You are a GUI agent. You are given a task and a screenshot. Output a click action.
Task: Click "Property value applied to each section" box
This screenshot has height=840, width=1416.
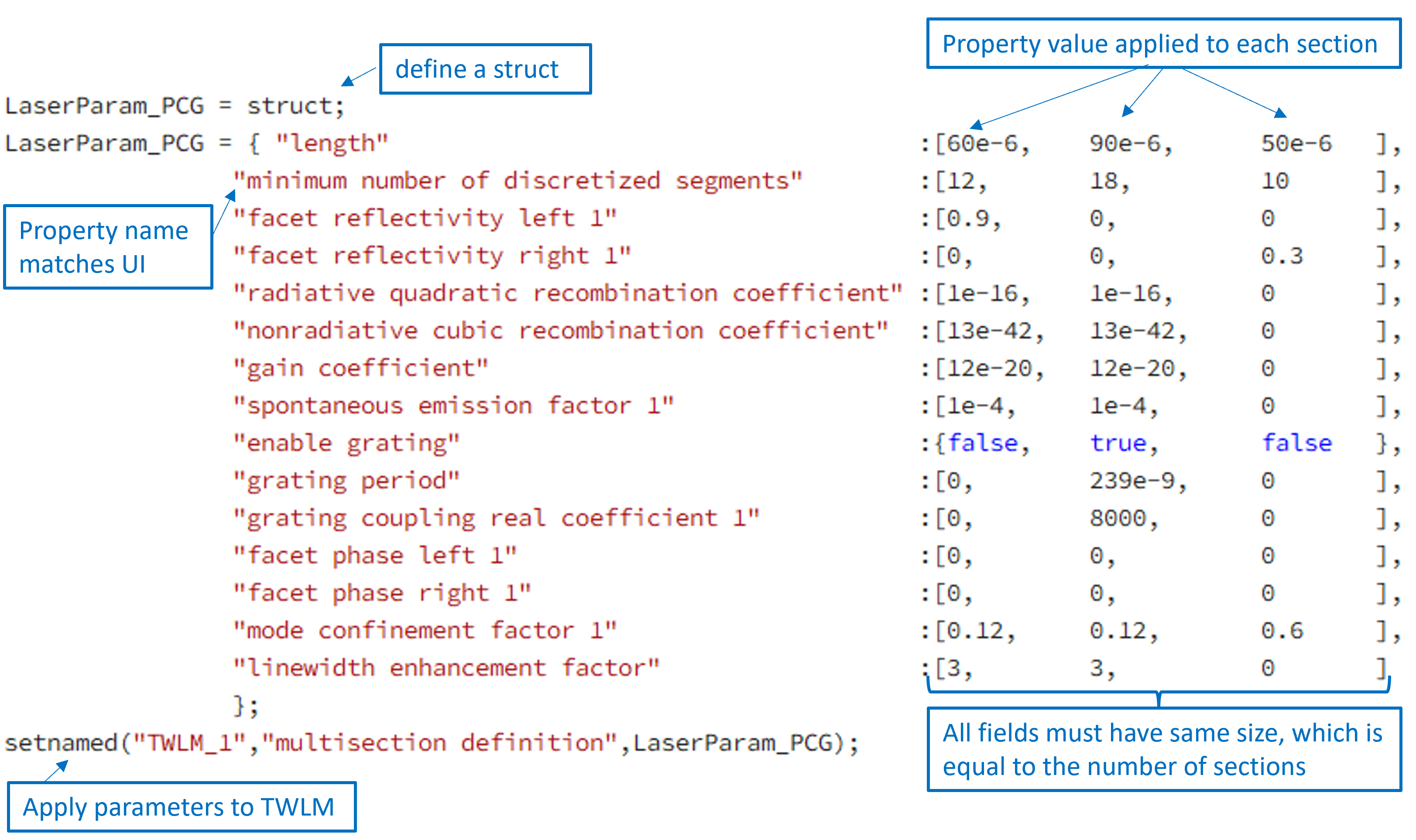point(1163,44)
